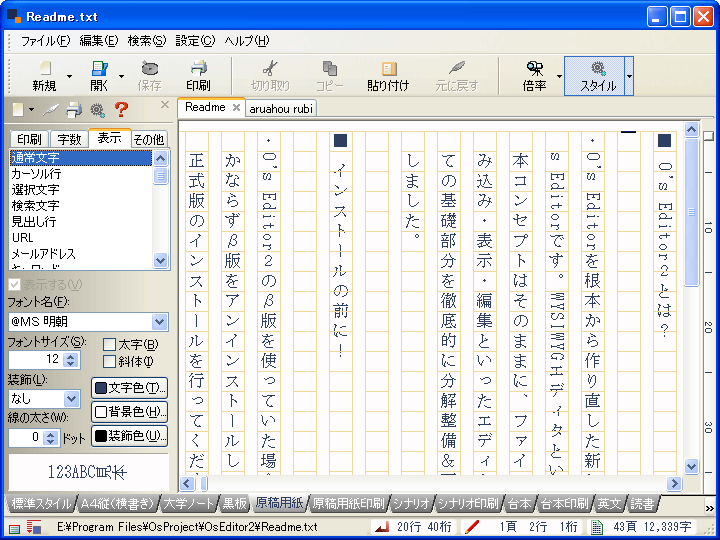Adjust the 線の太さ spinner
The height and width of the screenshot is (540, 720).
(50, 437)
